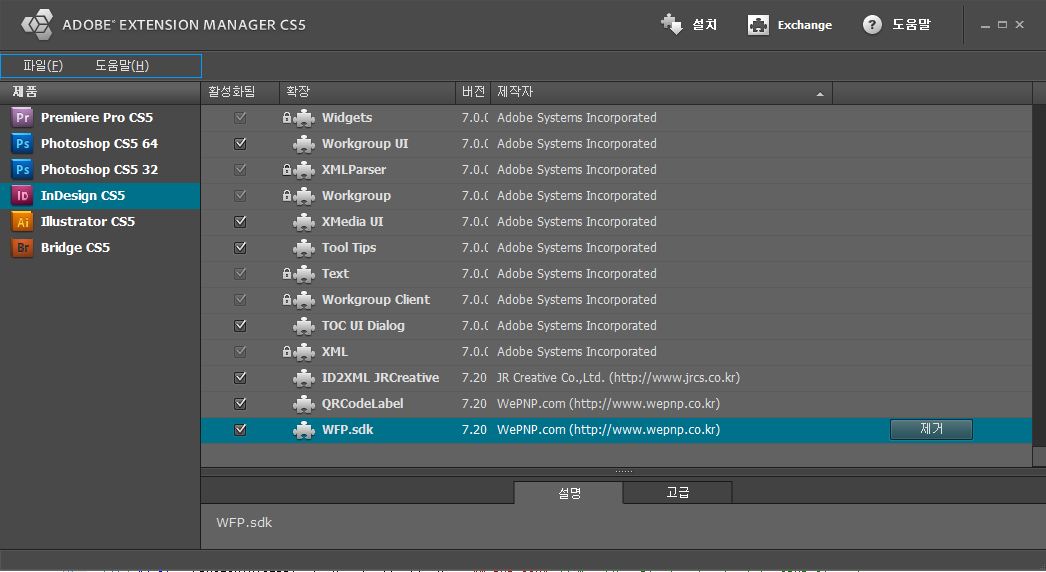Click the 설치 install label
1046x572 pixels.
point(704,25)
